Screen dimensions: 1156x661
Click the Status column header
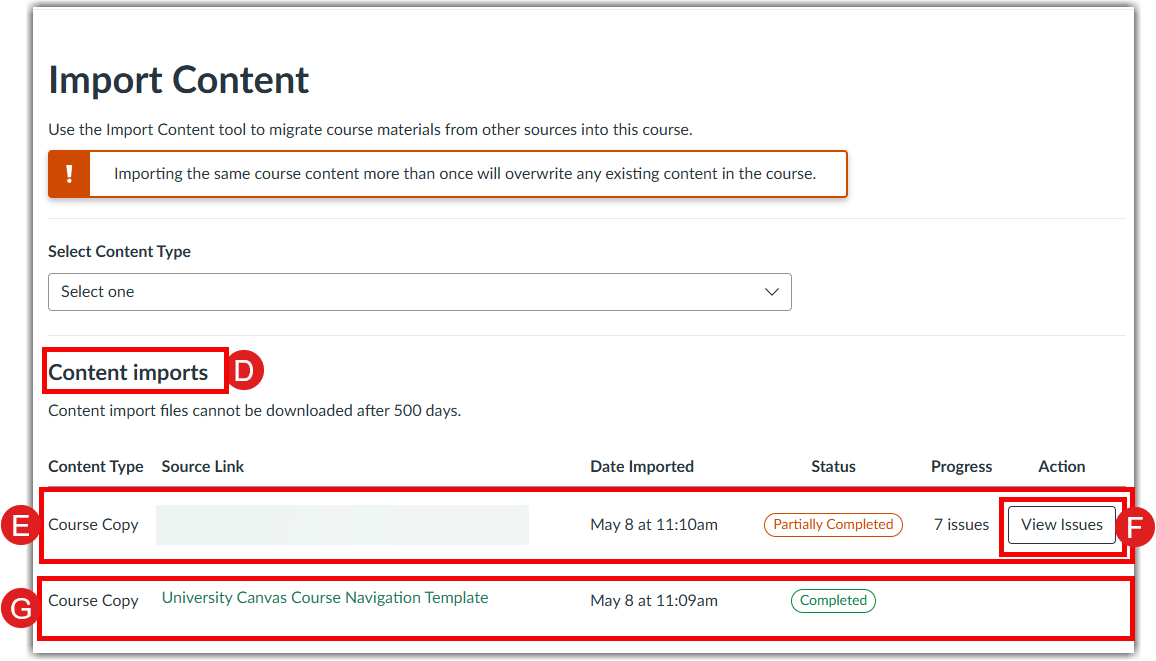pyautogui.click(x=833, y=467)
